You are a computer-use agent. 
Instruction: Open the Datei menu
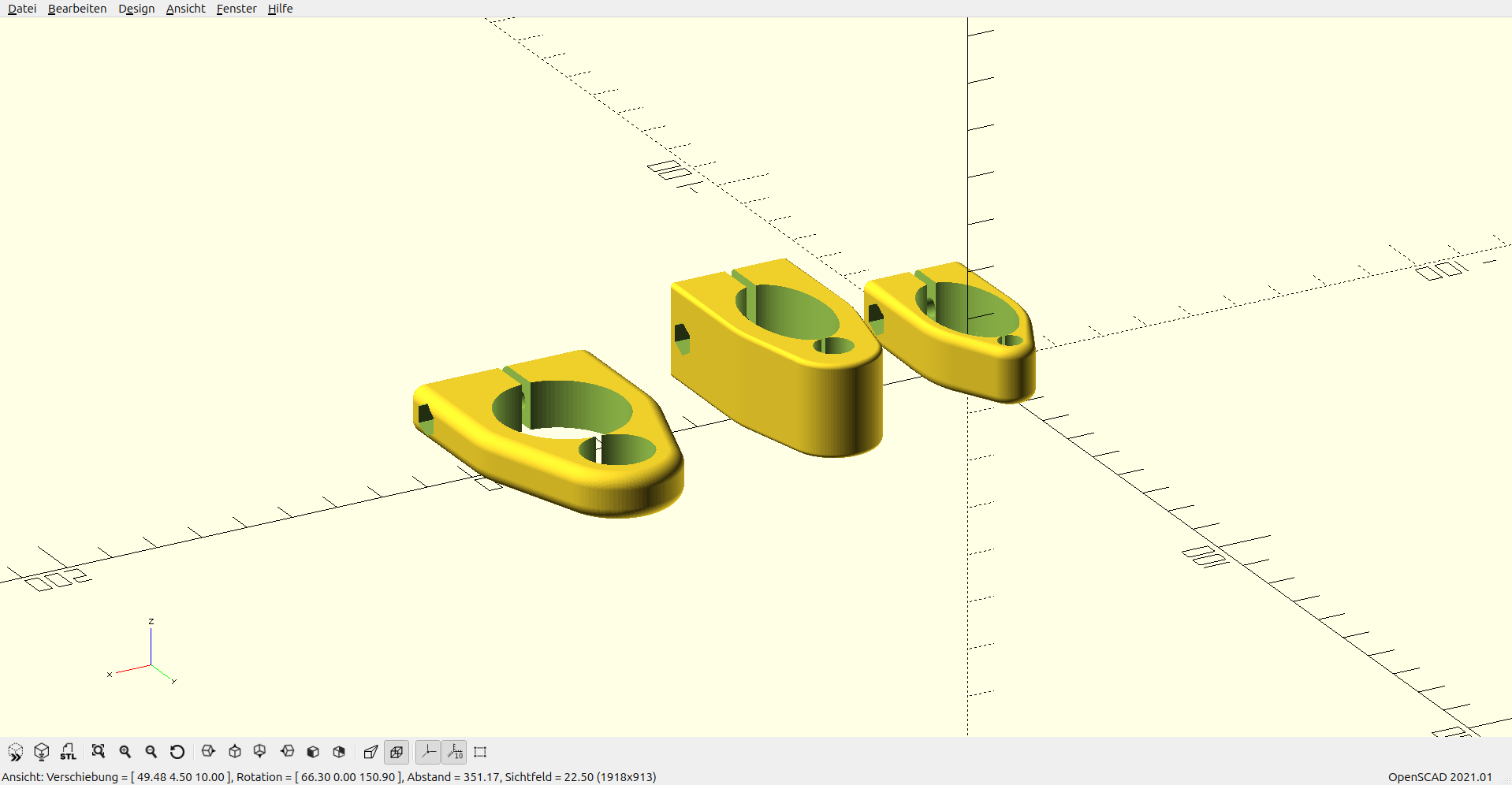pyautogui.click(x=22, y=9)
